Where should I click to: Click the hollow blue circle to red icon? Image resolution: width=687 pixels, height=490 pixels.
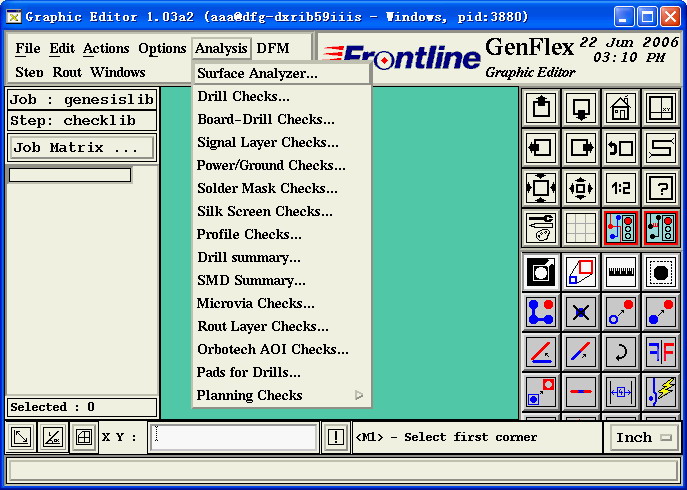coord(620,312)
